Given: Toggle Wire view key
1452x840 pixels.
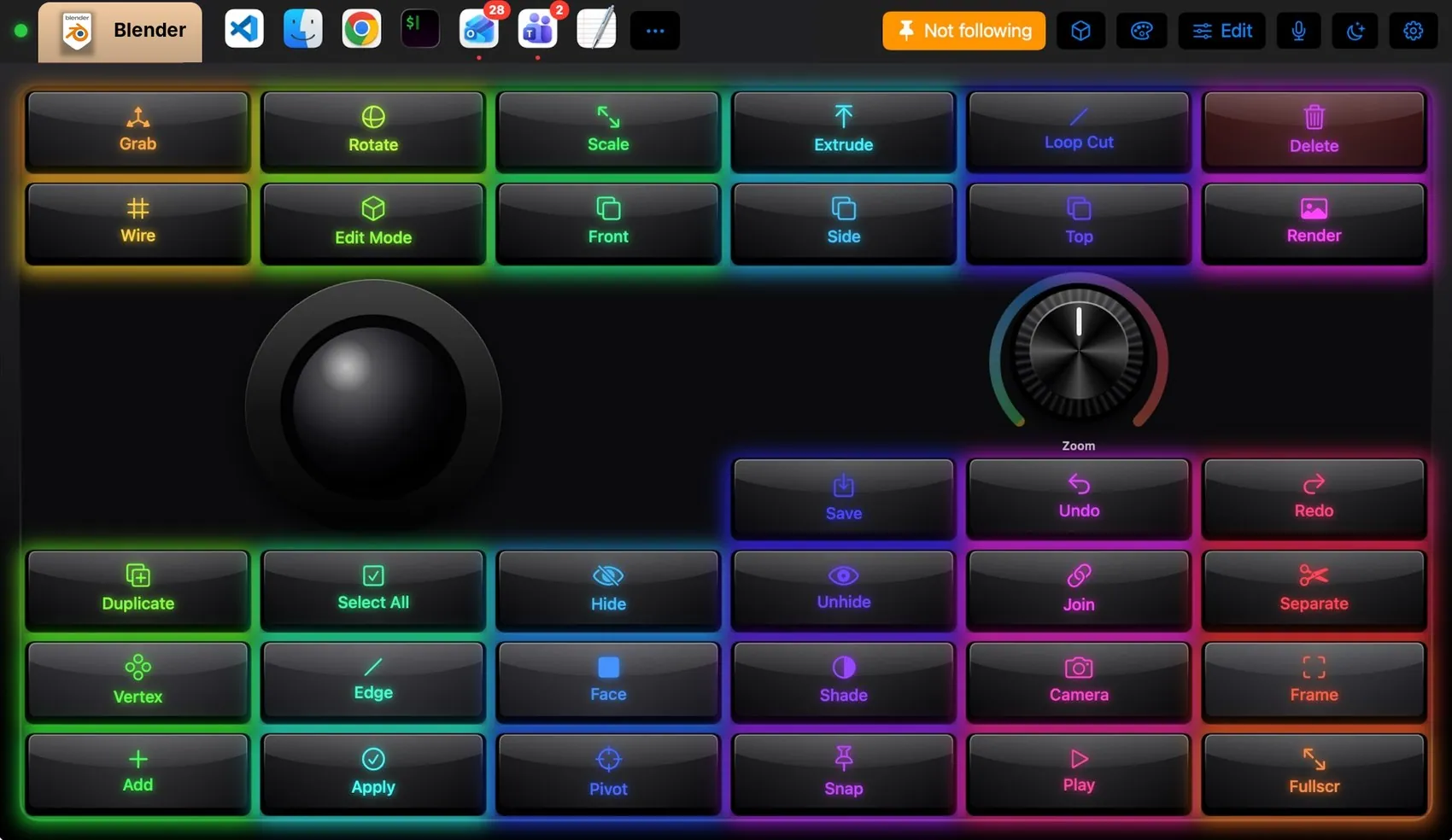Looking at the screenshot, I should pos(138,223).
